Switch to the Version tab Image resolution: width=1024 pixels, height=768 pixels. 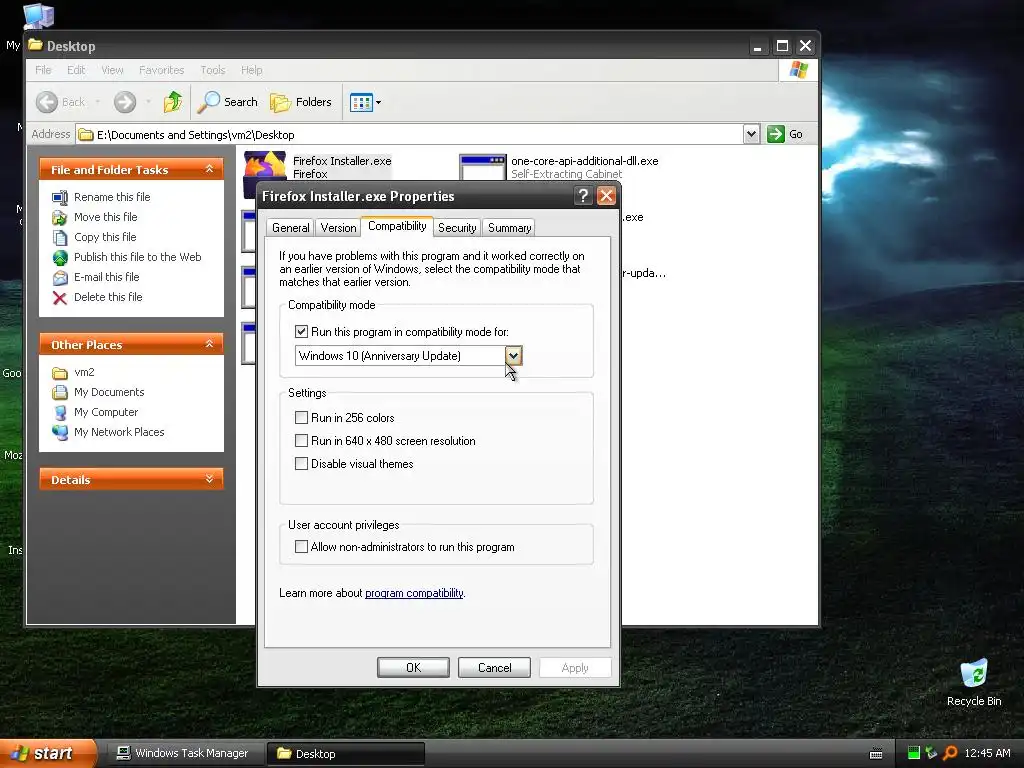coord(338,227)
